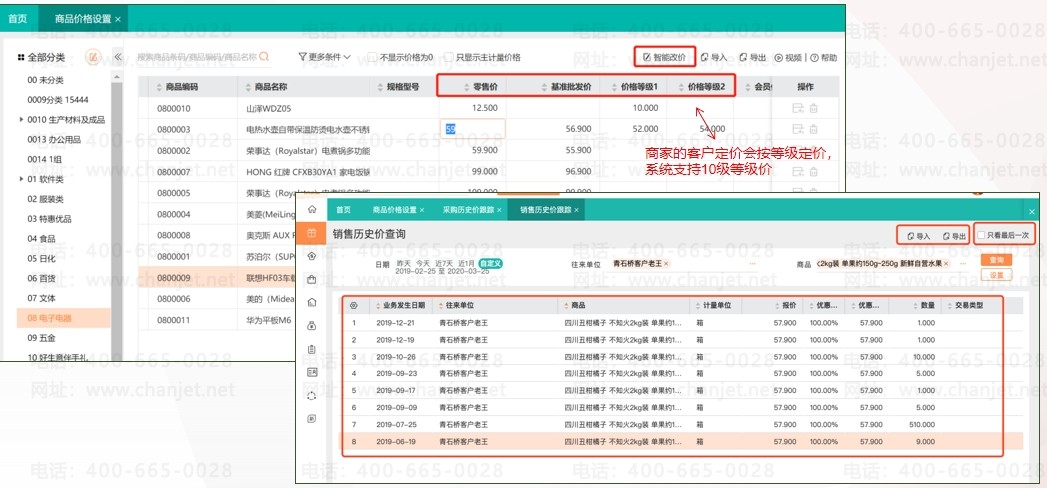Click the orange 查询 button
1047x488 pixels.
(996, 260)
